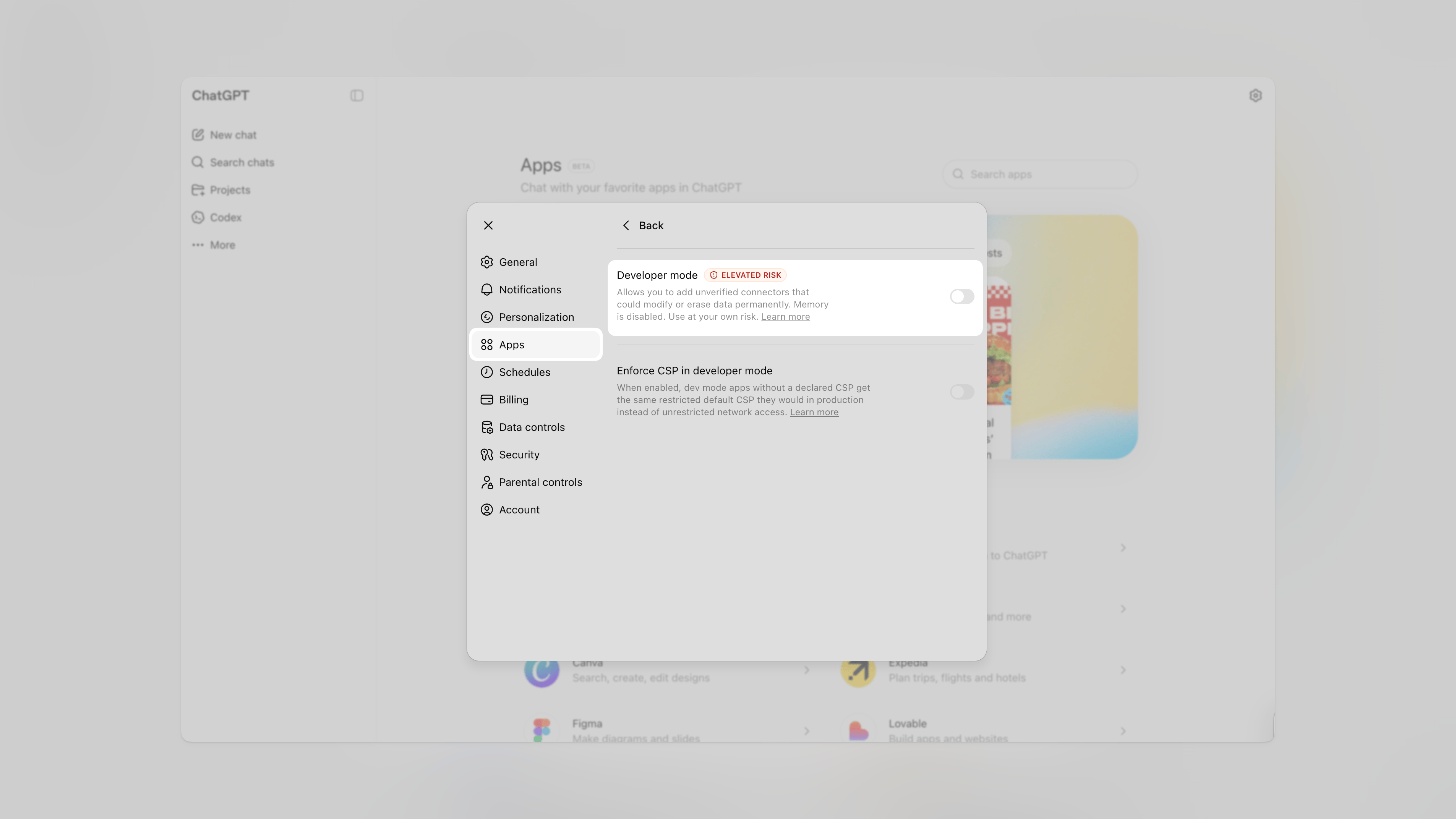The width and height of the screenshot is (1456, 819).
Task: Open Search chats in the sidebar
Action: (x=233, y=163)
